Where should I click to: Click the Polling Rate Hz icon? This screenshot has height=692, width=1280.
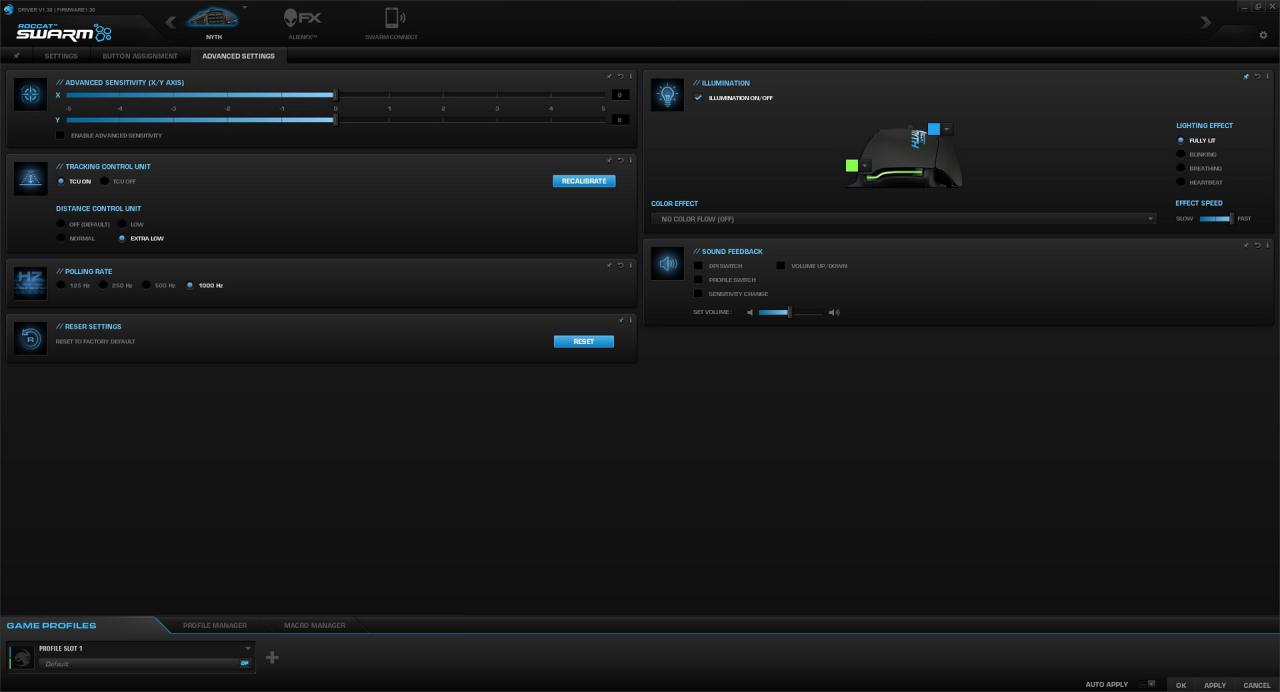point(31,284)
